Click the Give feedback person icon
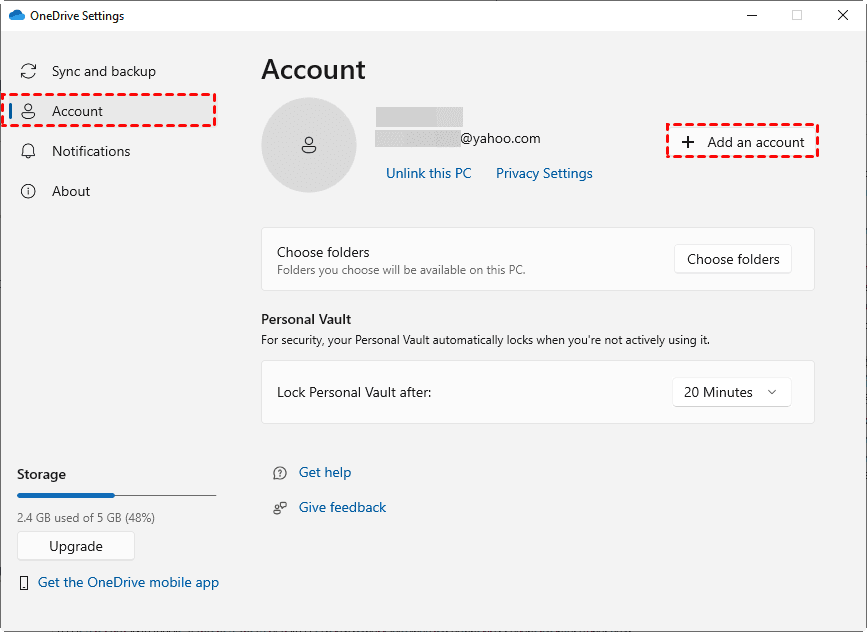 point(280,508)
